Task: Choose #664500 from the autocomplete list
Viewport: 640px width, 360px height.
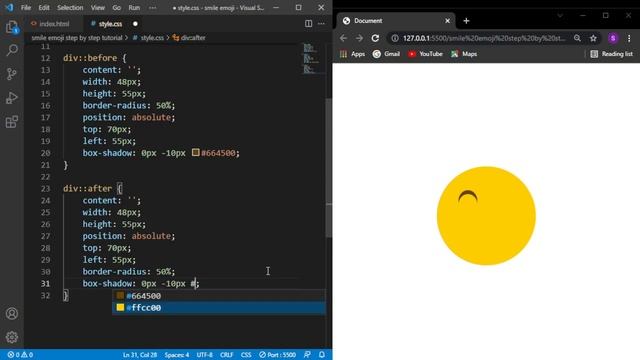Action: pos(219,296)
